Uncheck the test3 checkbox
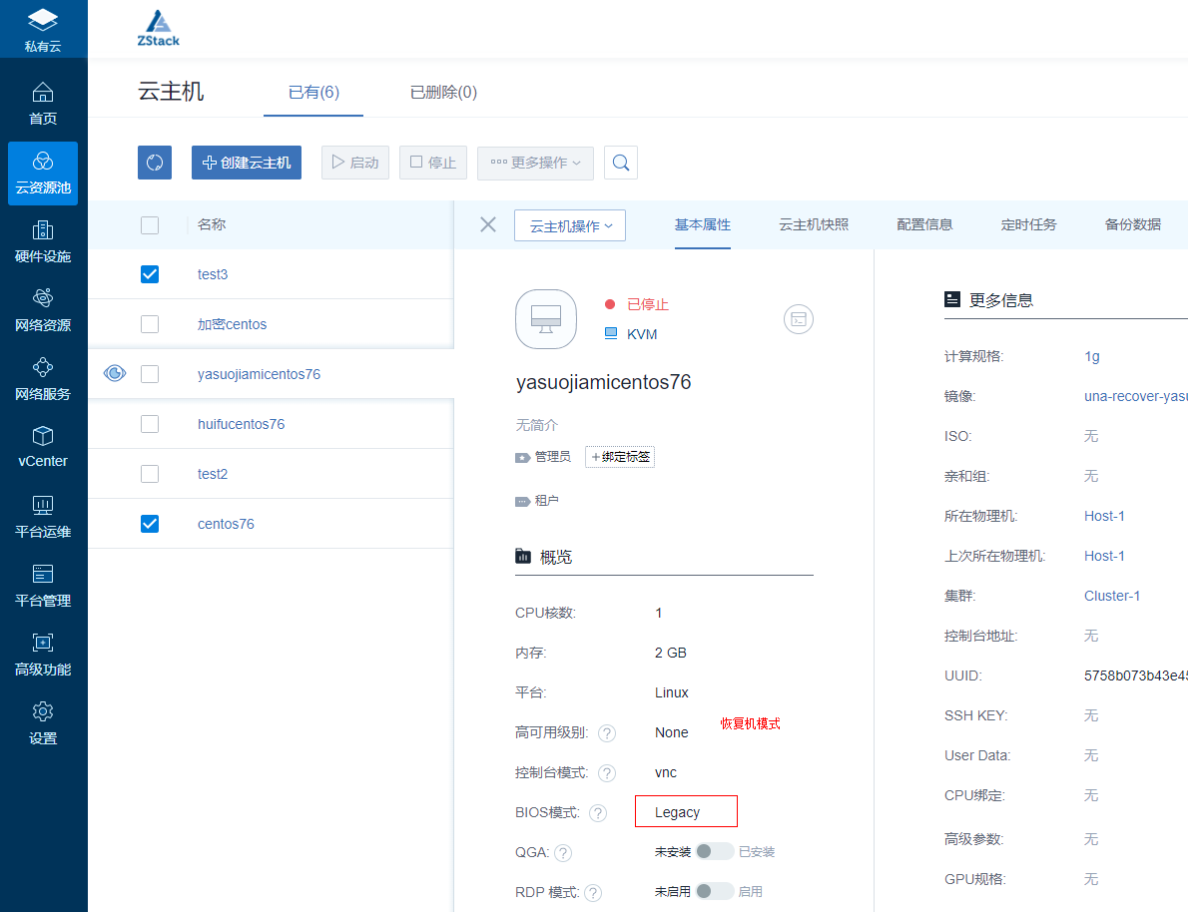 click(x=150, y=274)
